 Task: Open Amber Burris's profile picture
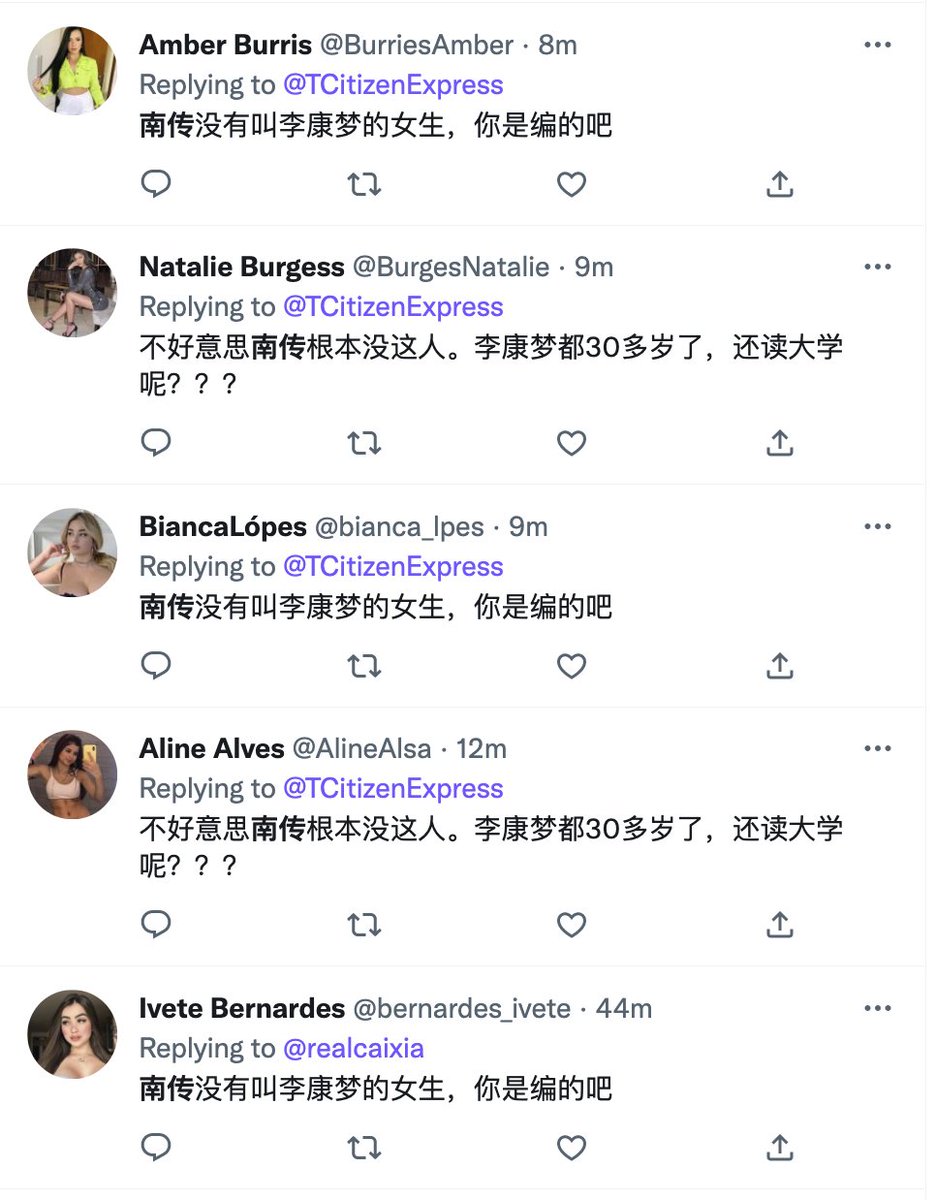pos(72,70)
